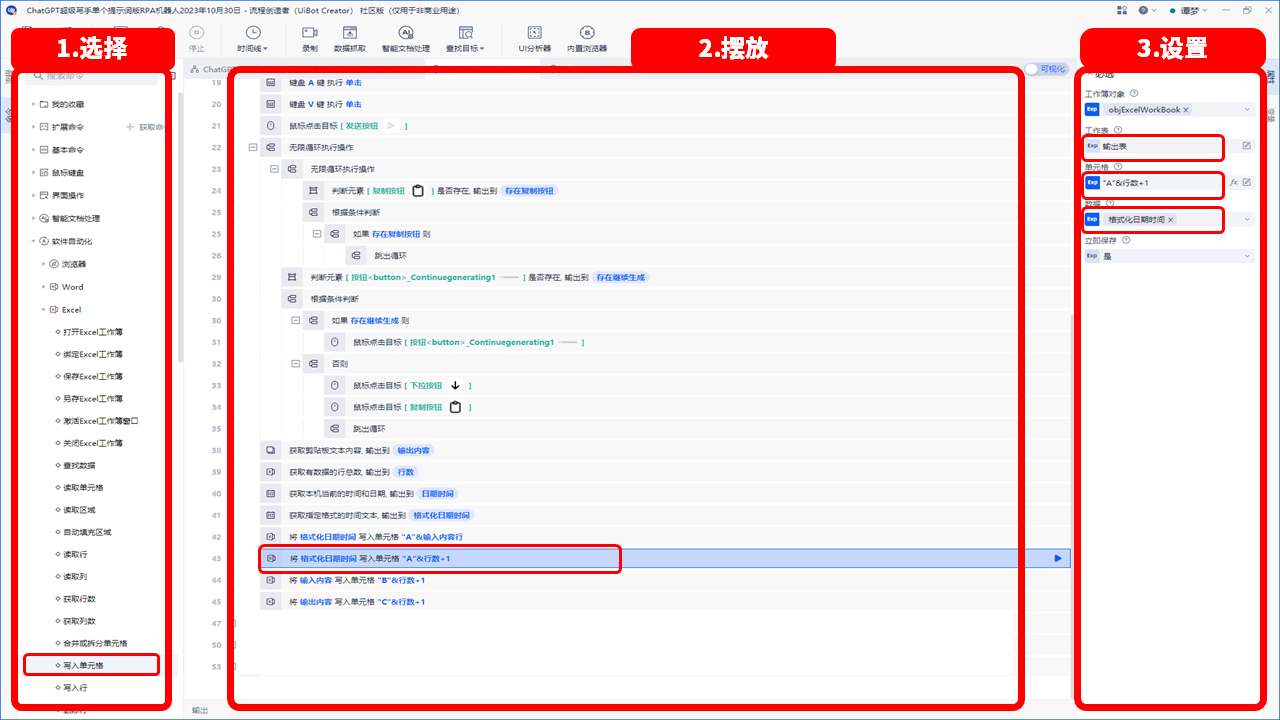Select the 绑定Excel工作簿 command
Viewport: 1280px width, 720px height.
93,354
